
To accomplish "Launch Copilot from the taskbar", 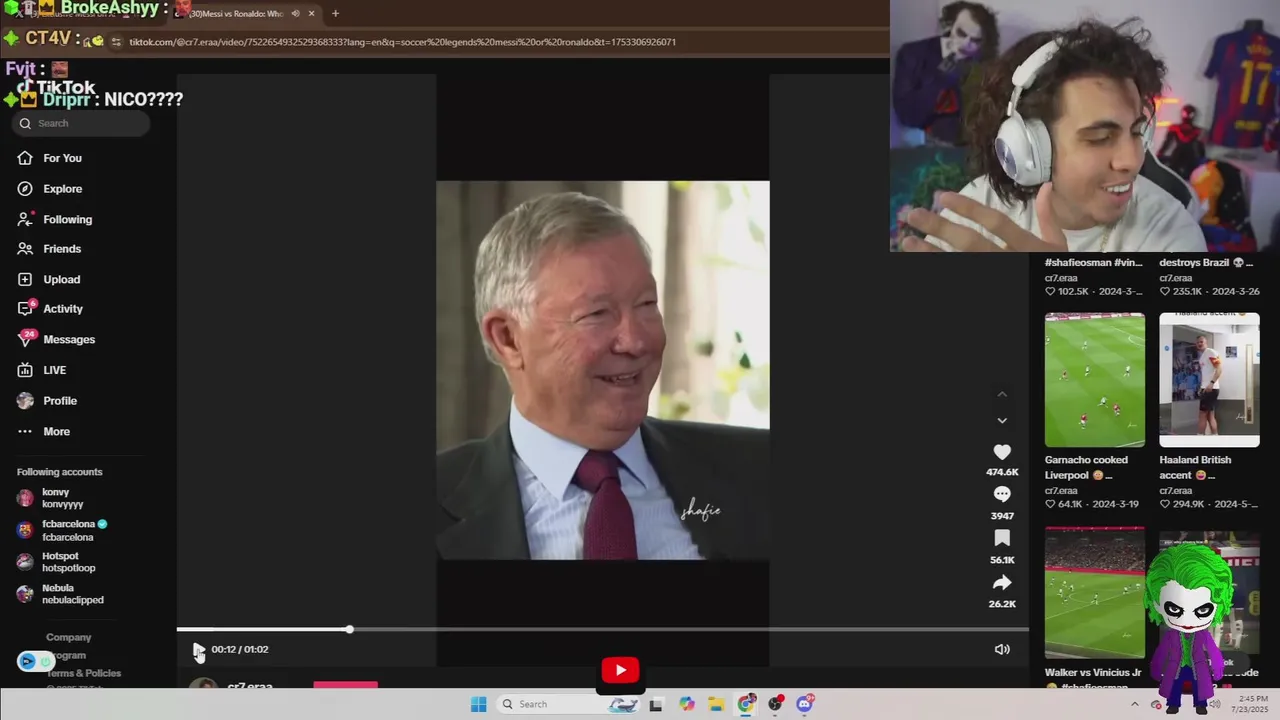I will coord(686,704).
